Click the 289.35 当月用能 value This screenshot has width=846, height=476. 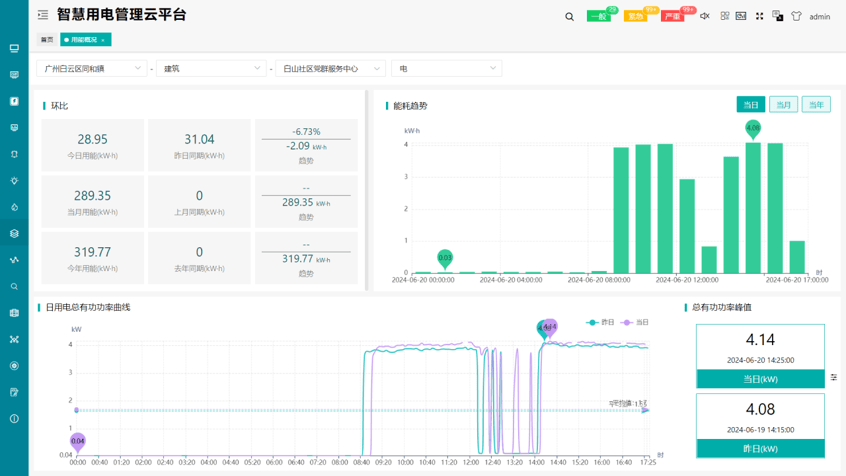(x=92, y=195)
